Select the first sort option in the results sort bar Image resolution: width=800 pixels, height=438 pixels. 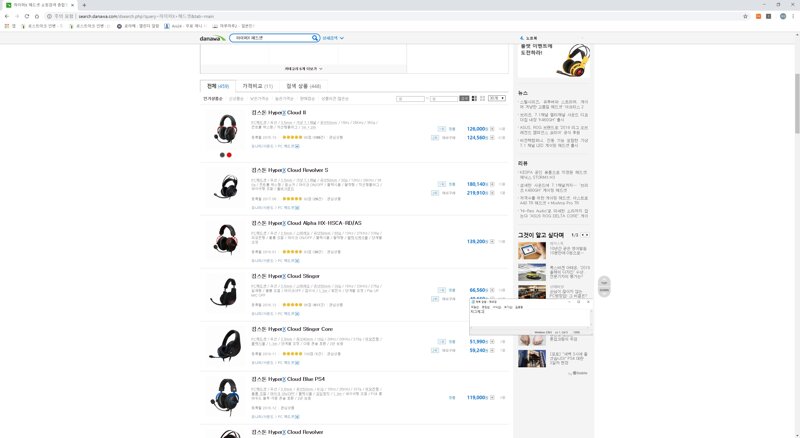[213, 99]
